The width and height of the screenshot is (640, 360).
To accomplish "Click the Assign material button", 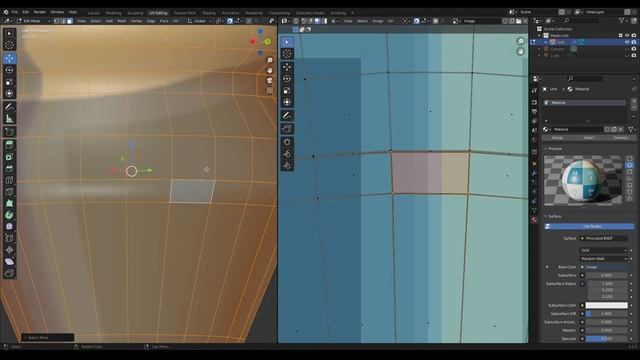I will click(558, 138).
